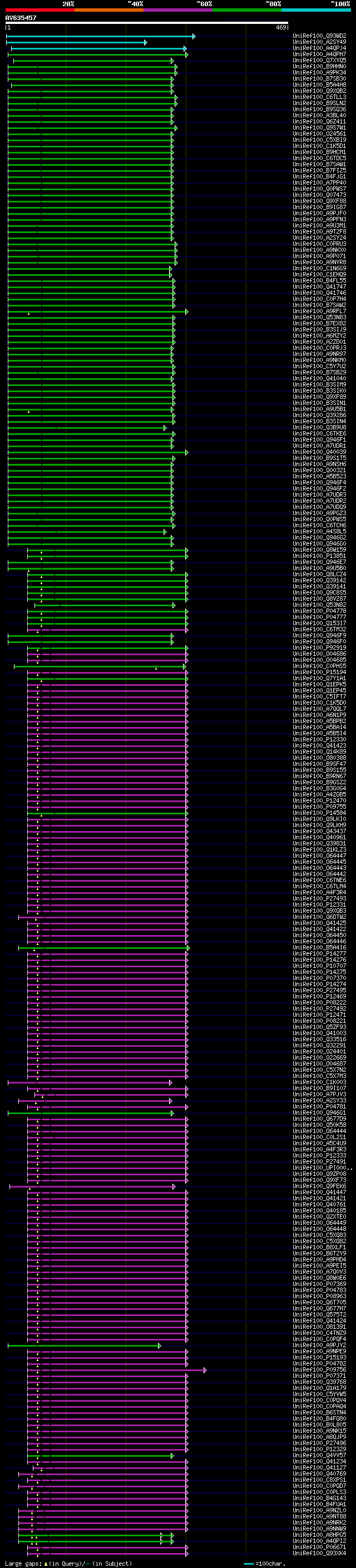Choose the UniRef100_A3BL40 entry
356x1568 pixels.
[x=319, y=115]
